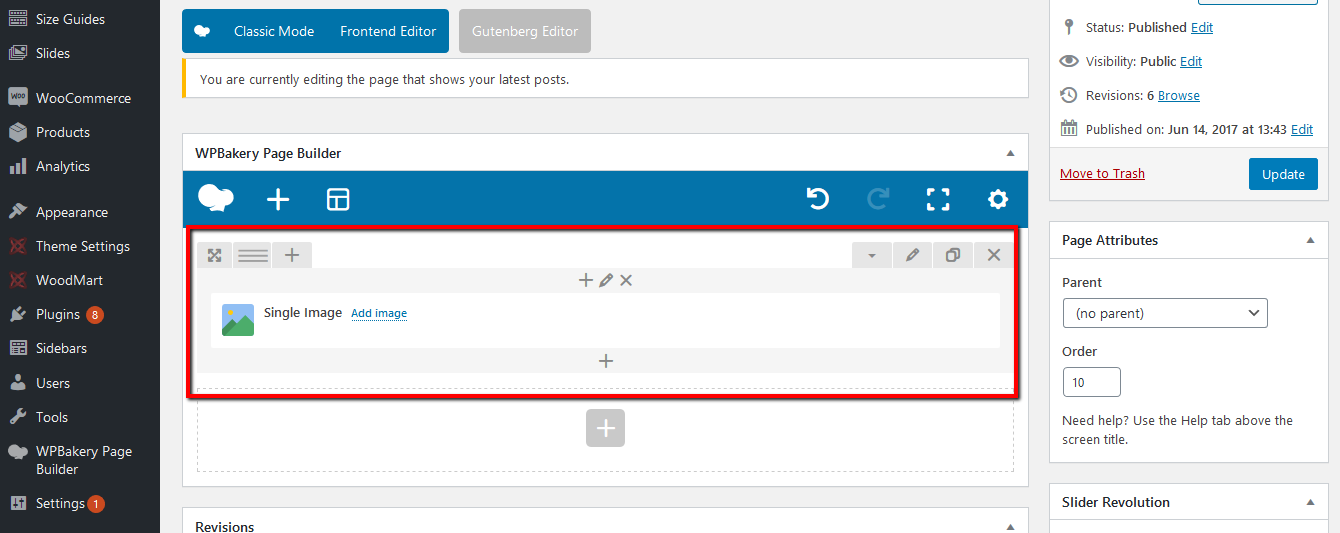Add new row with large gray plus button
This screenshot has height=533, width=1340.
point(605,428)
